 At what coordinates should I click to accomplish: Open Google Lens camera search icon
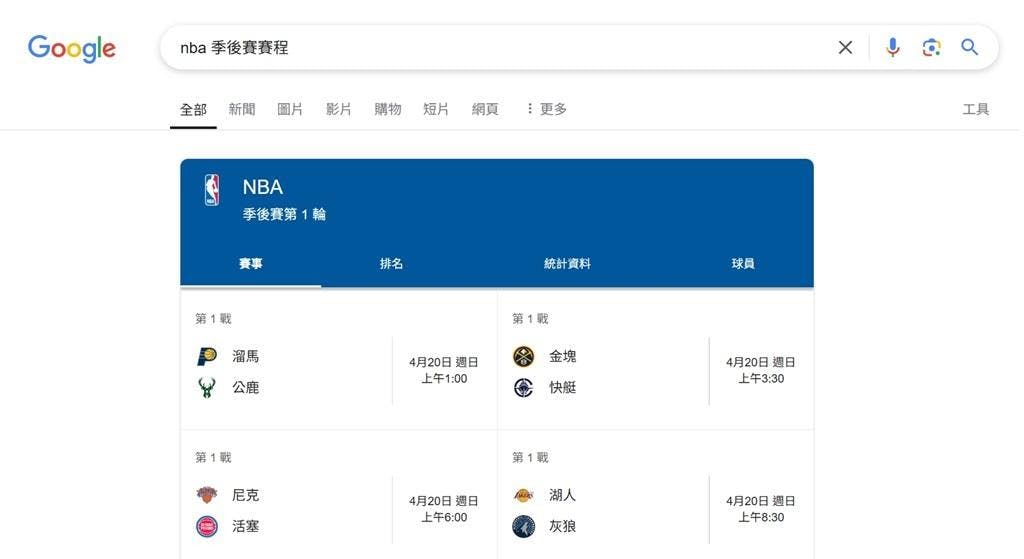(931, 47)
